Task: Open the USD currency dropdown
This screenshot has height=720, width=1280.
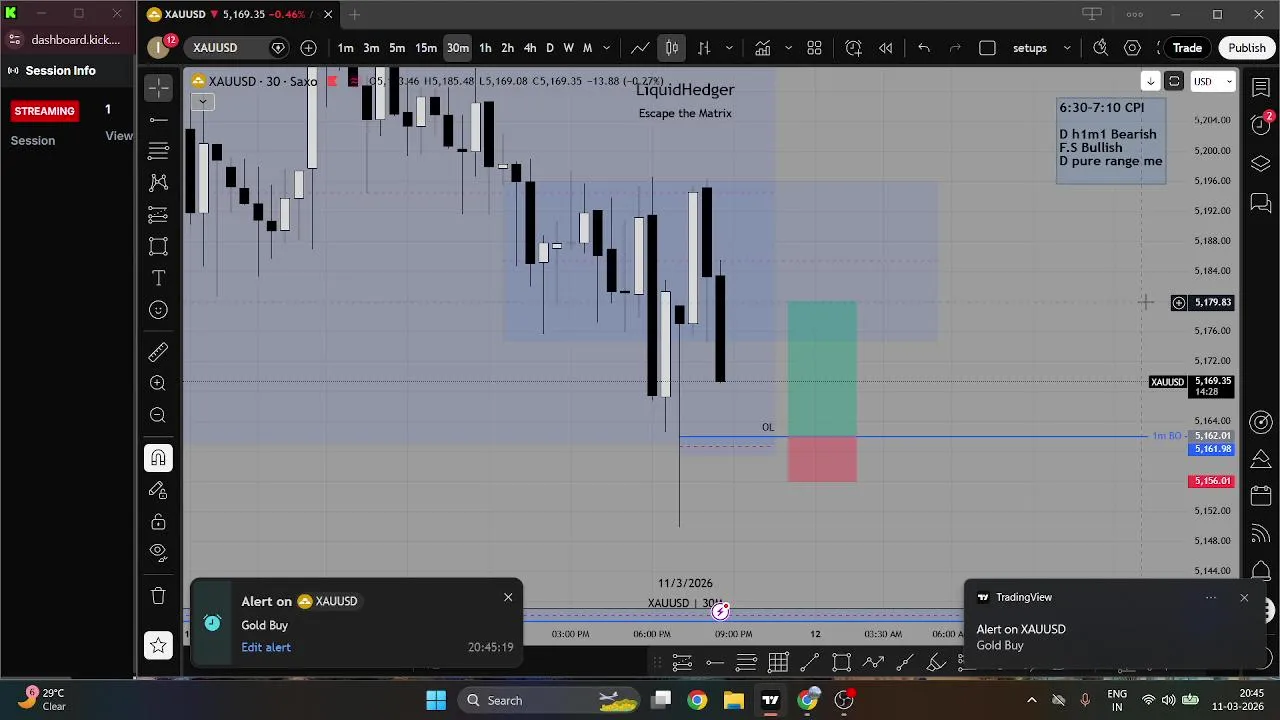Action: coord(1213,82)
